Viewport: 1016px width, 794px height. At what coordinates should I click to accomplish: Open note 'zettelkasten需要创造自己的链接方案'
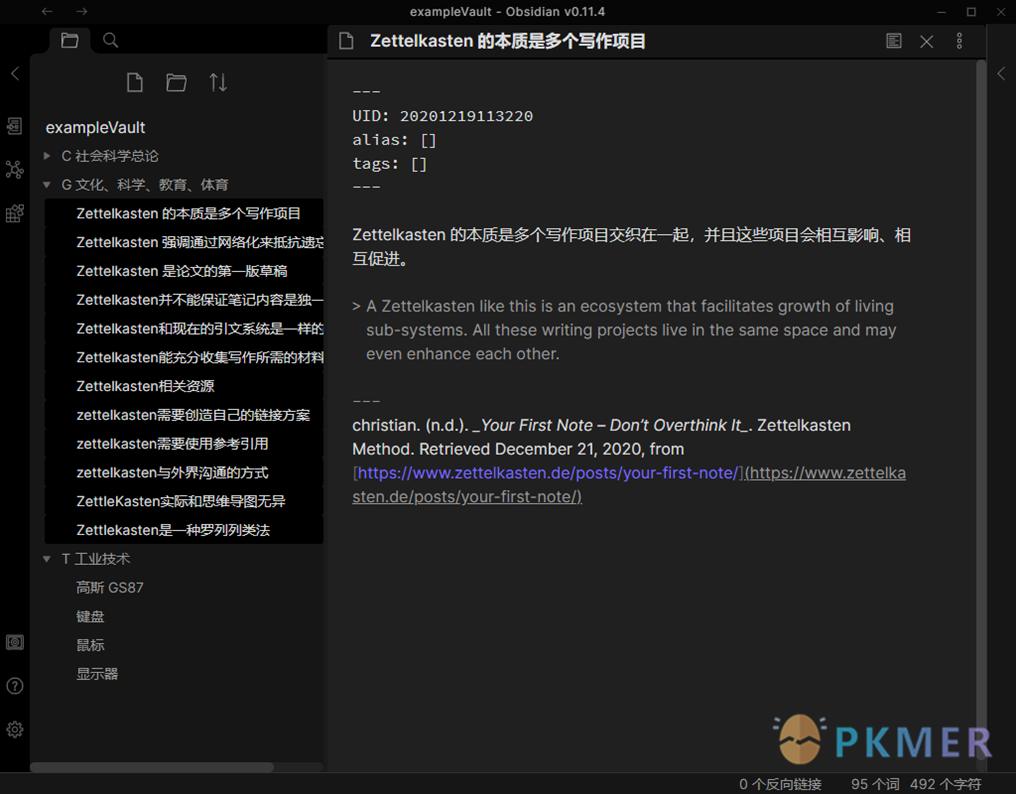tap(183, 415)
